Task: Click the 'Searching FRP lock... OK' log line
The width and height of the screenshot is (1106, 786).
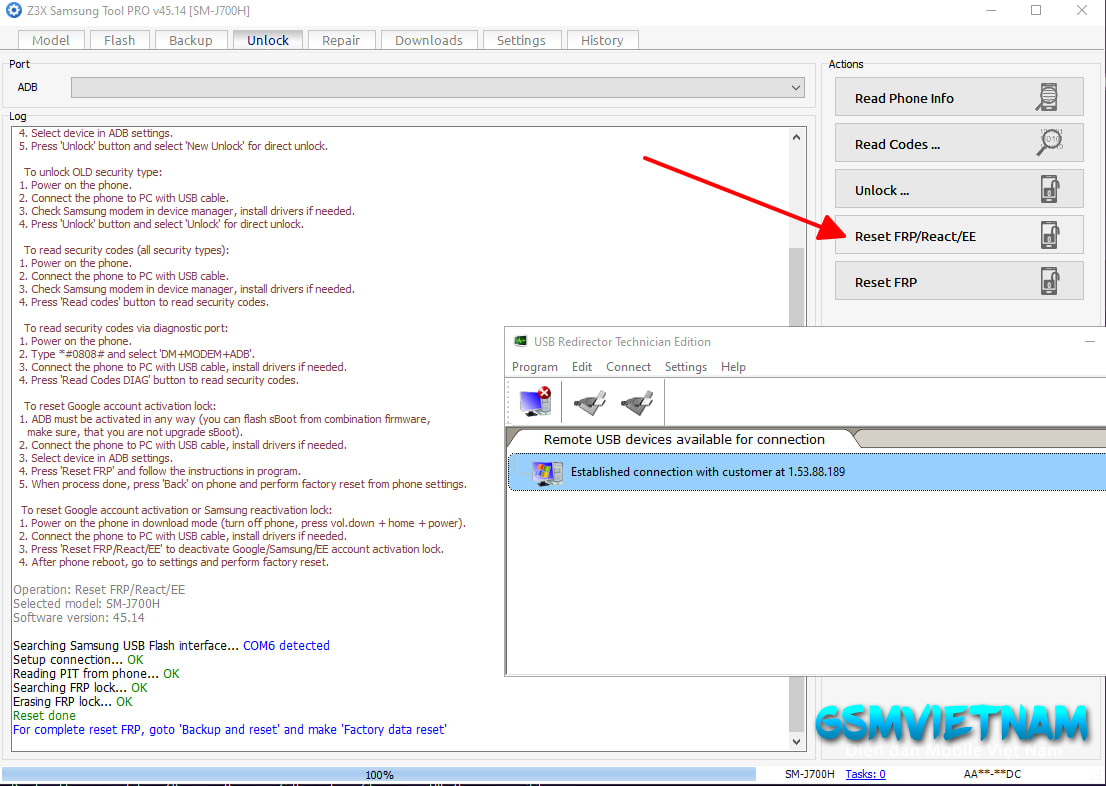Action: coord(80,688)
